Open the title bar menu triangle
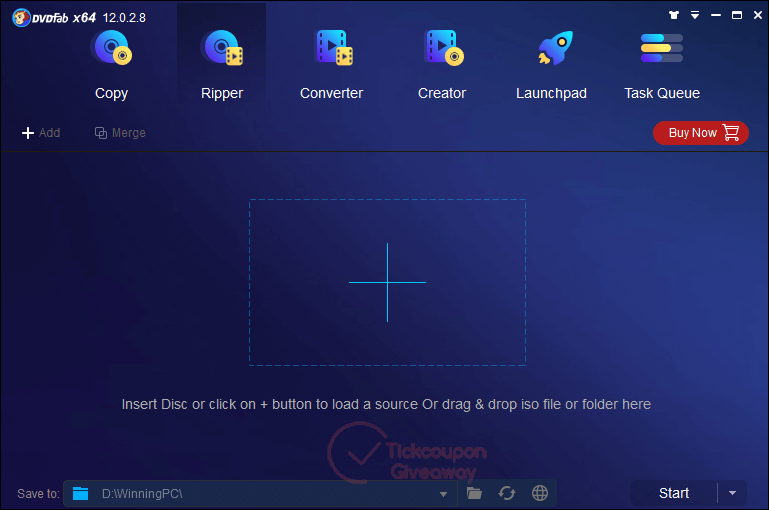Screen dimensions: 769x510 (x=695, y=15)
